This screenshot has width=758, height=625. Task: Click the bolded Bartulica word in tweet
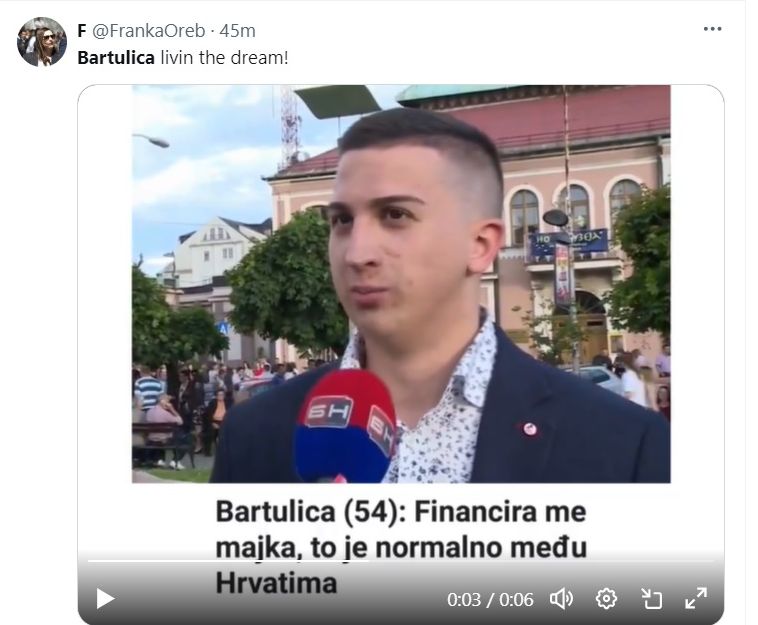pos(116,58)
